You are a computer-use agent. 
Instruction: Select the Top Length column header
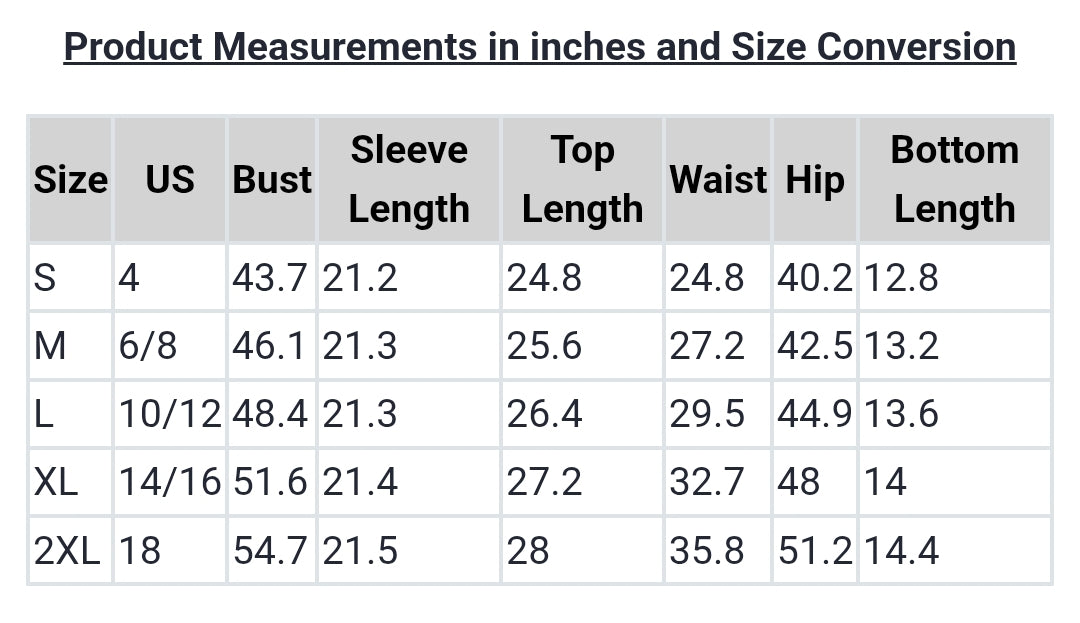coord(582,180)
